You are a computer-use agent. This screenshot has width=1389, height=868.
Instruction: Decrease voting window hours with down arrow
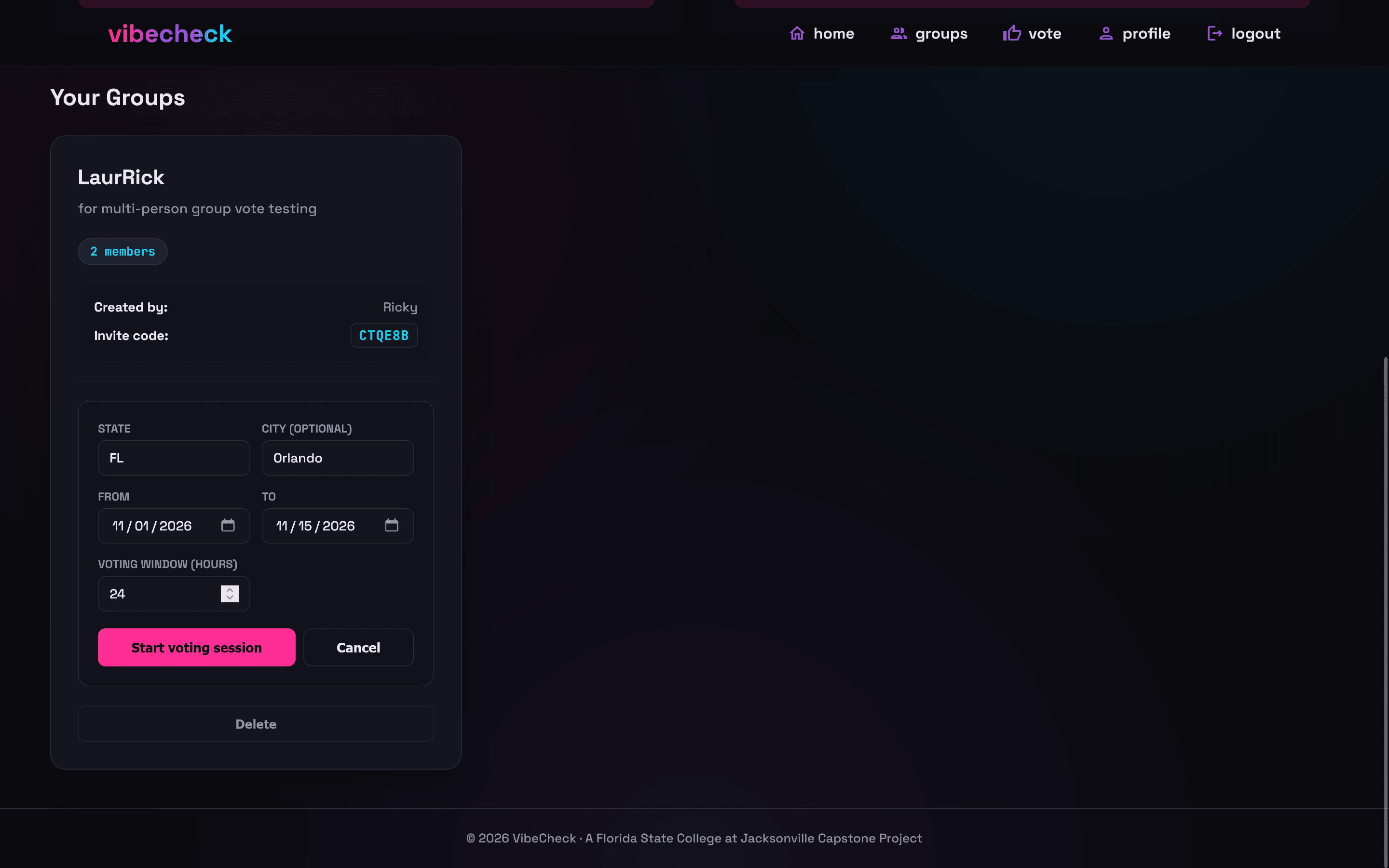coord(230,598)
